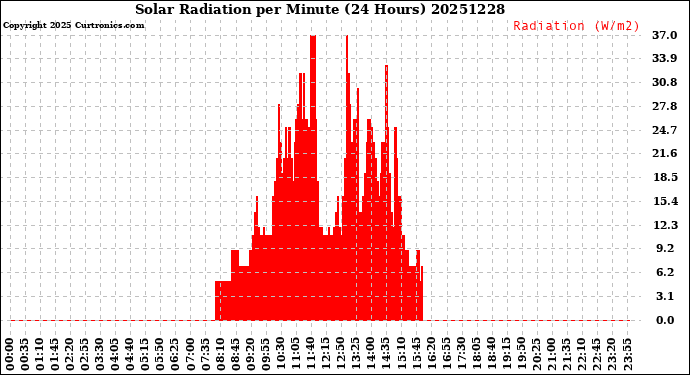The image size is (690, 375).
Task: Click the x-axis time label 03:30
Action: coord(100,355)
